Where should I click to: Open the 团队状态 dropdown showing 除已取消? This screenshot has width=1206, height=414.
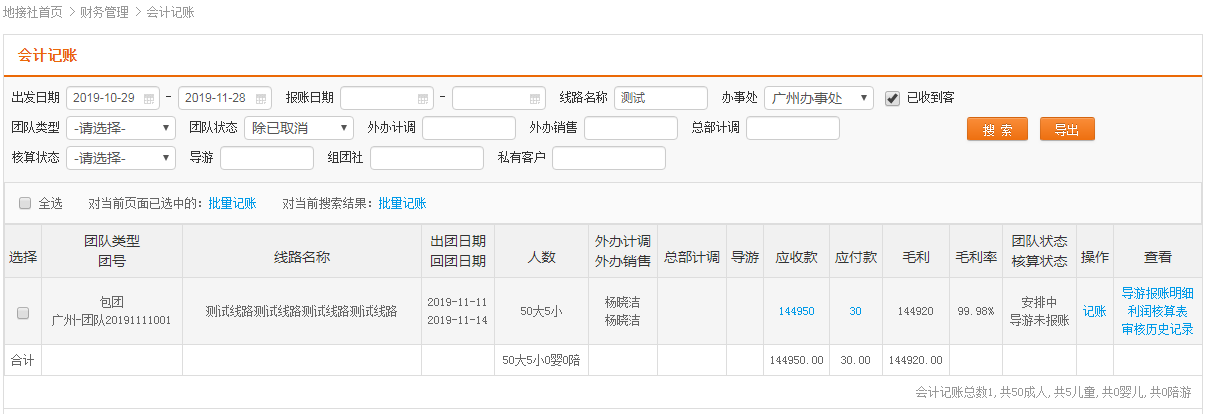[300, 128]
